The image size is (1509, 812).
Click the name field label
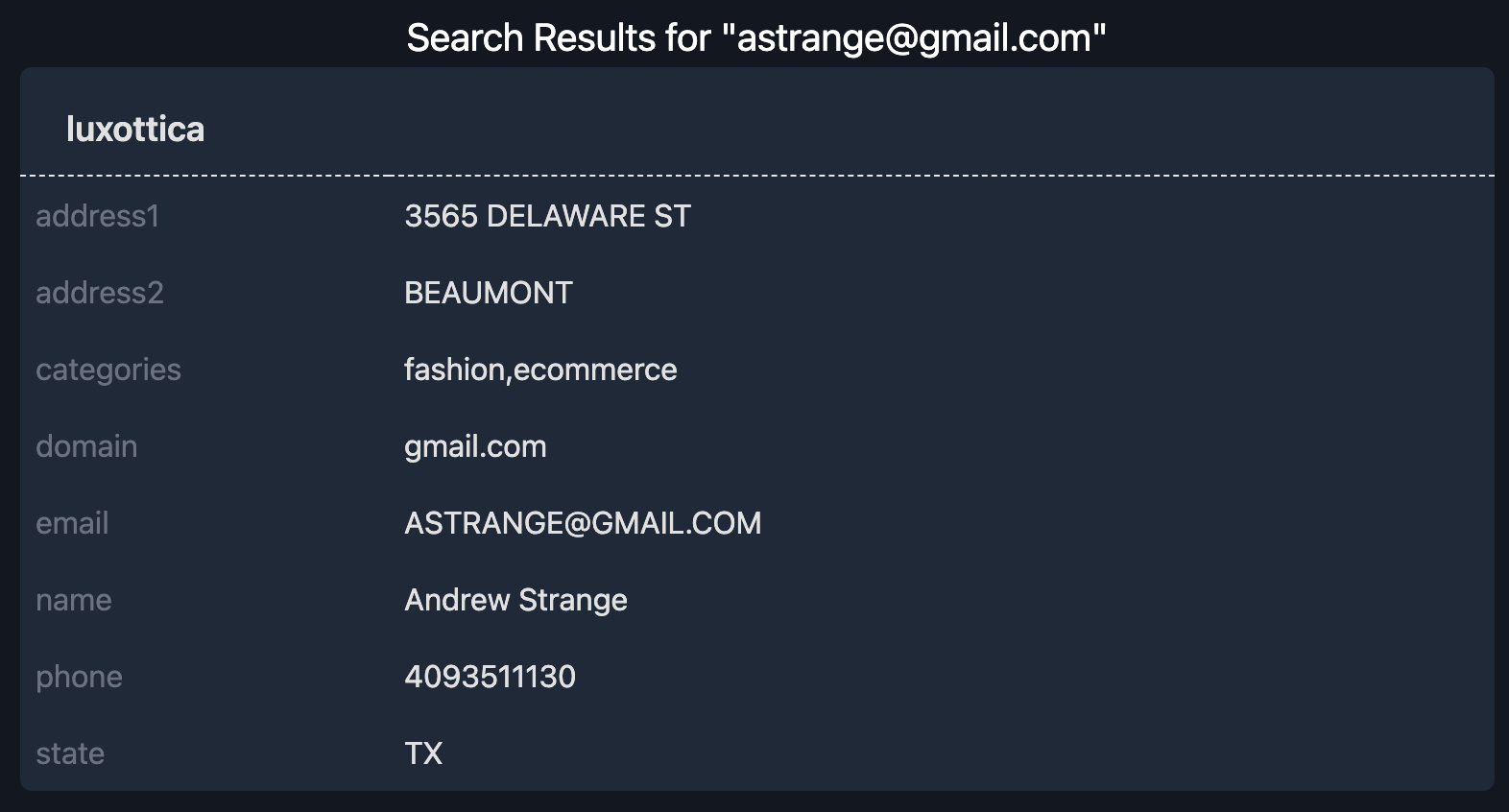74,600
